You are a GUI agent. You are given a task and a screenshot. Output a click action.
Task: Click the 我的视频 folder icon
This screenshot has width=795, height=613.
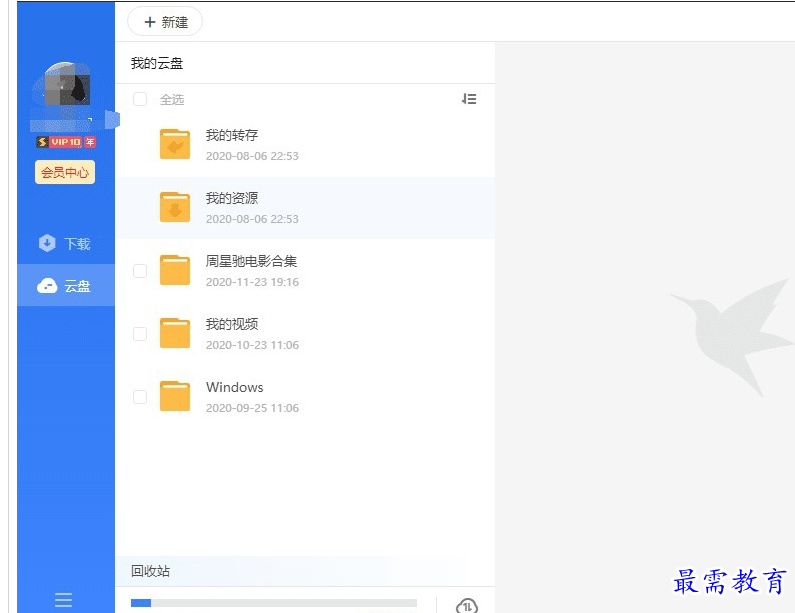pos(175,333)
